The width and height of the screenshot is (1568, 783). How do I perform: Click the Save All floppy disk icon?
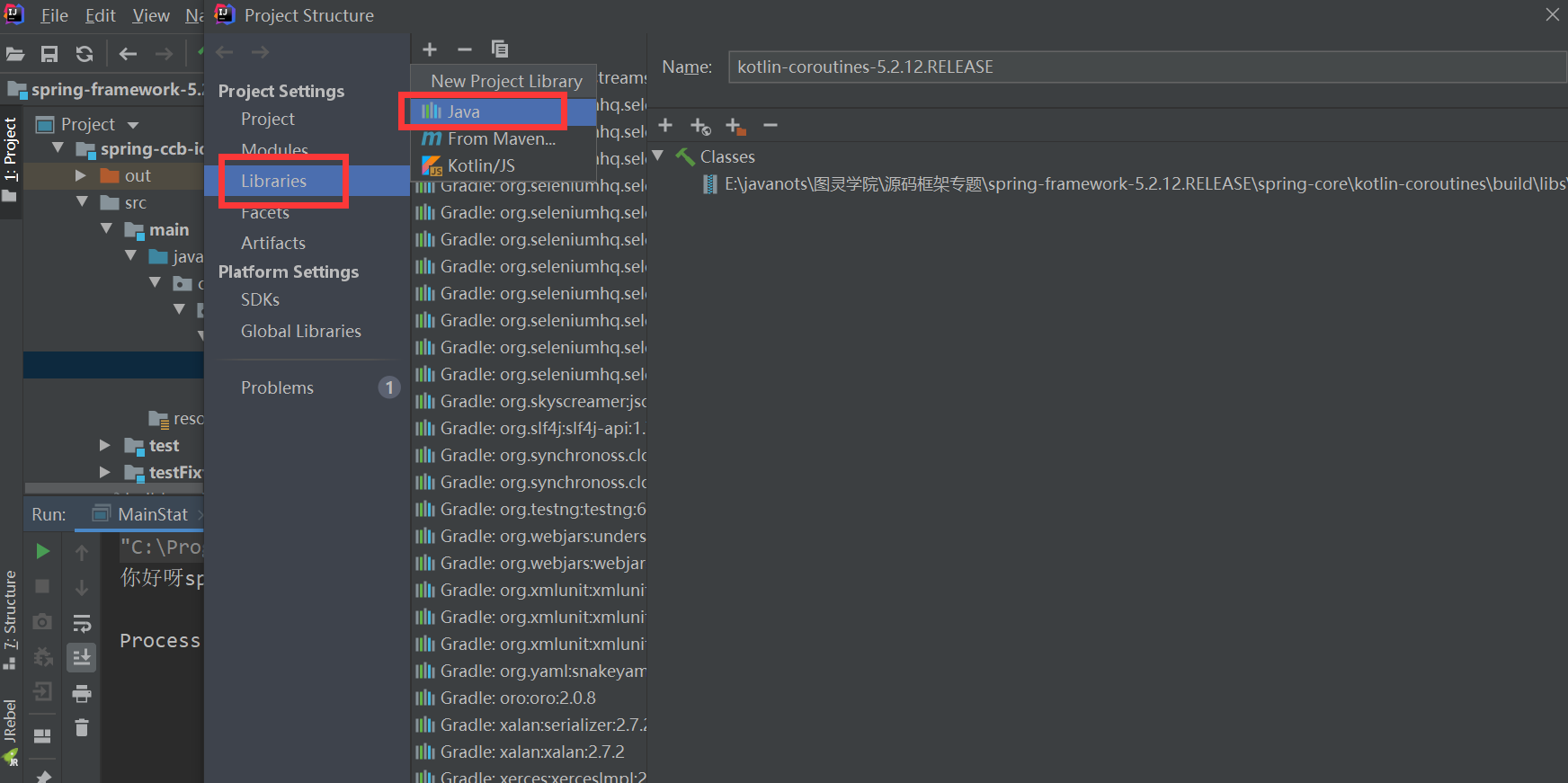click(49, 54)
